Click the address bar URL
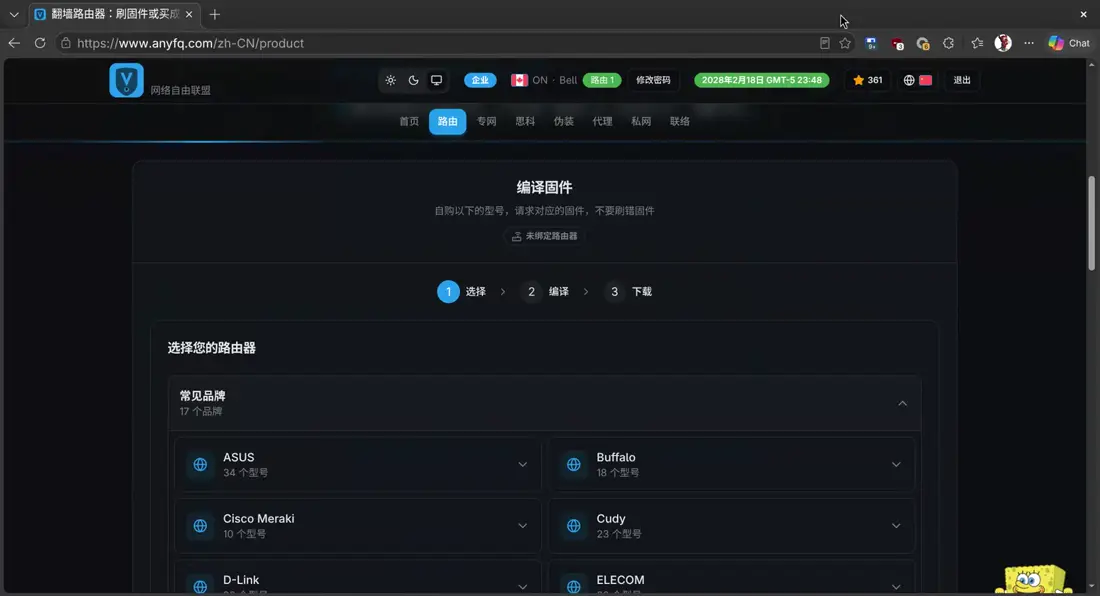1100x596 pixels. 190,43
